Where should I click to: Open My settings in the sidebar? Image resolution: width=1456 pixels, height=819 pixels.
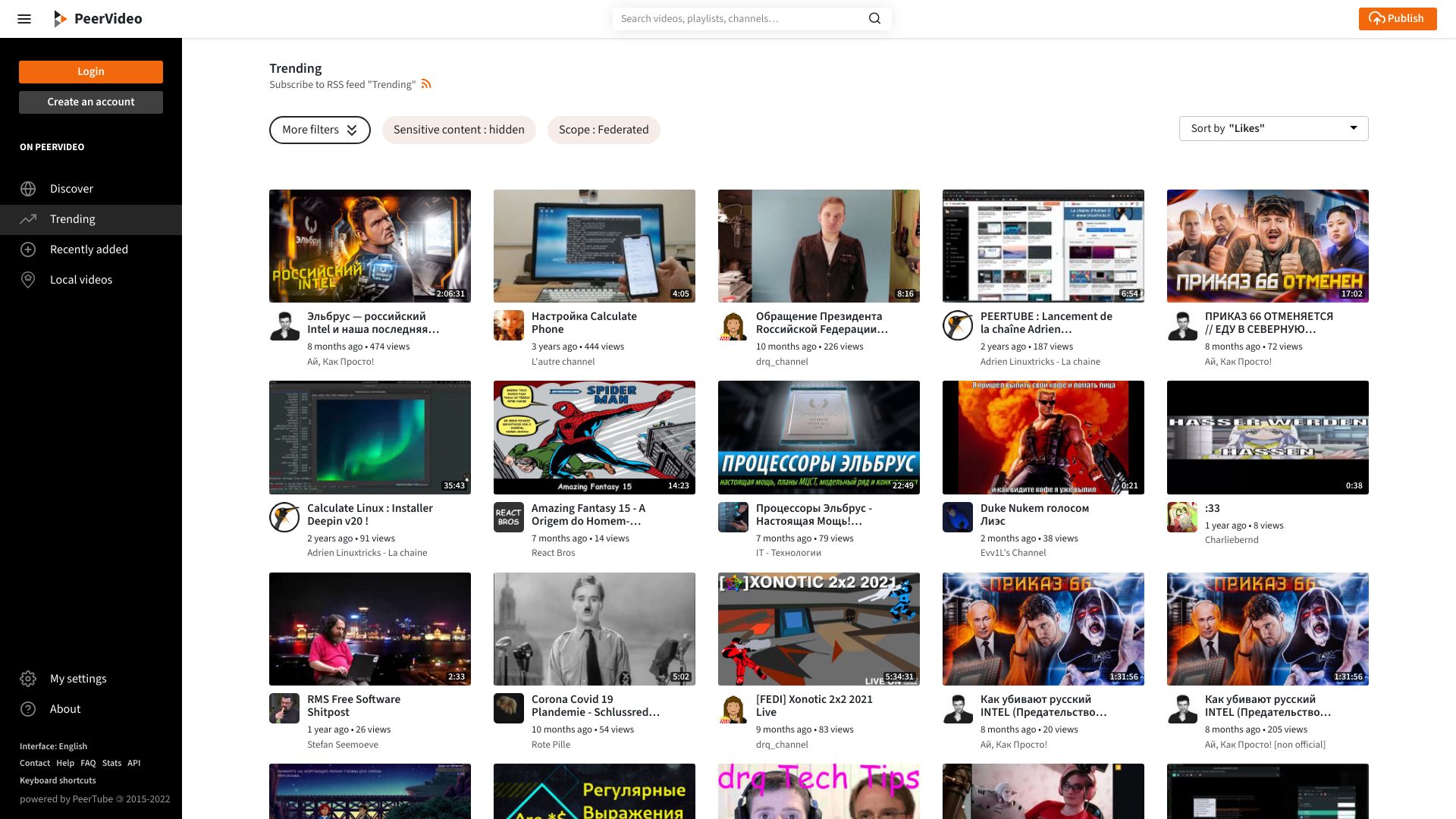pyautogui.click(x=91, y=679)
